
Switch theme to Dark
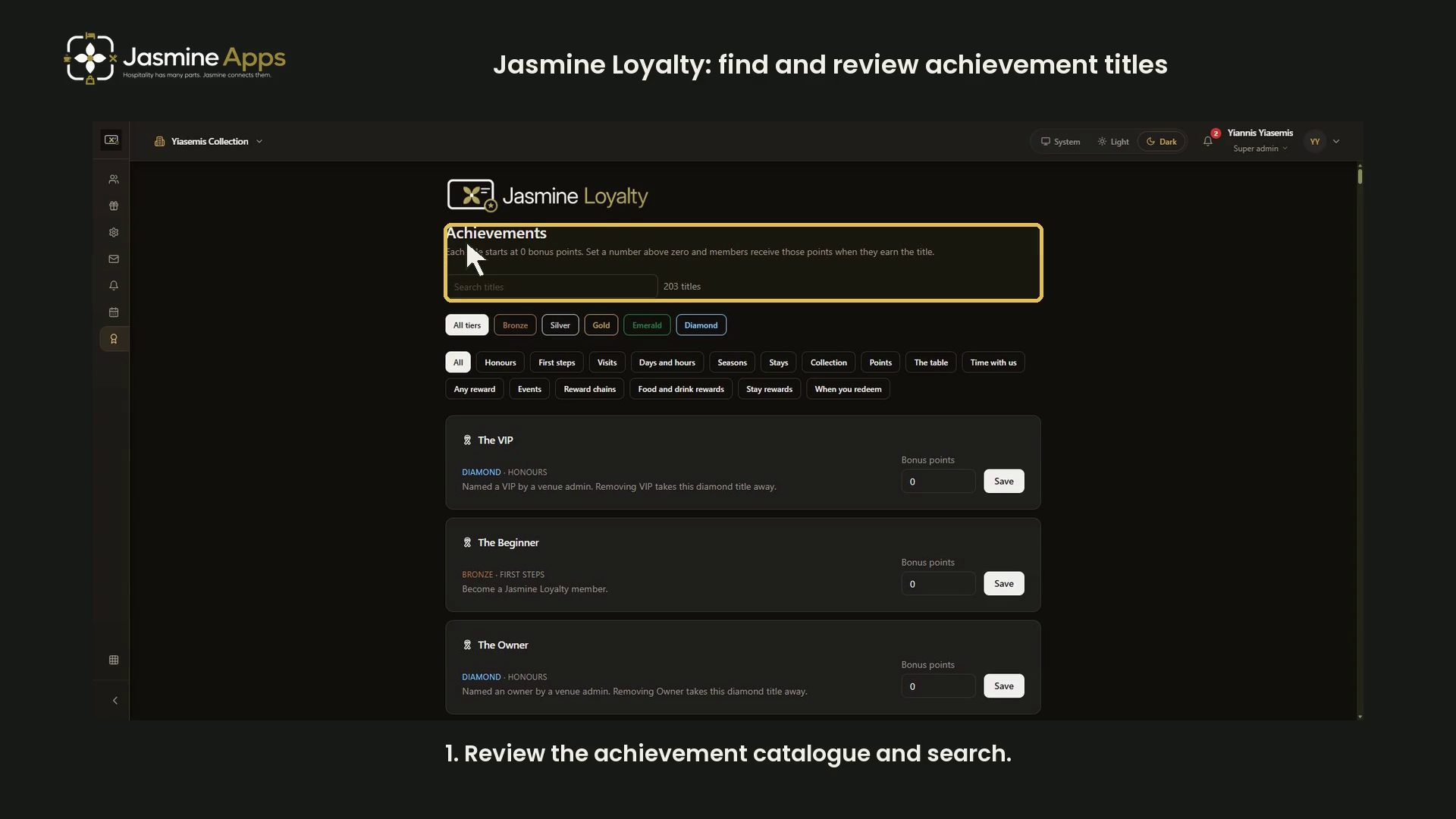[1161, 142]
